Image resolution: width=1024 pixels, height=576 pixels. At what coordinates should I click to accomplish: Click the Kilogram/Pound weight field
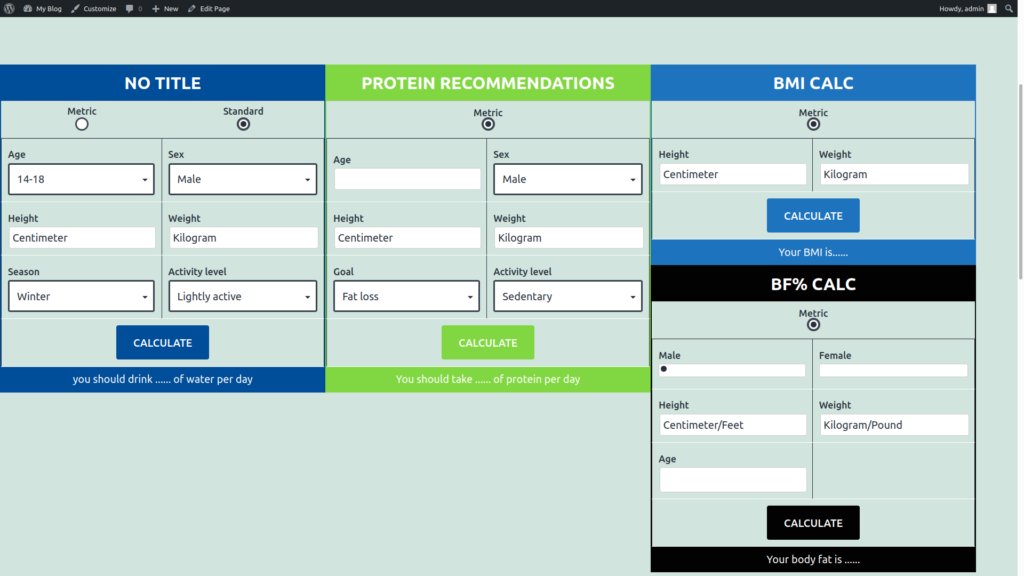pyautogui.click(x=893, y=424)
